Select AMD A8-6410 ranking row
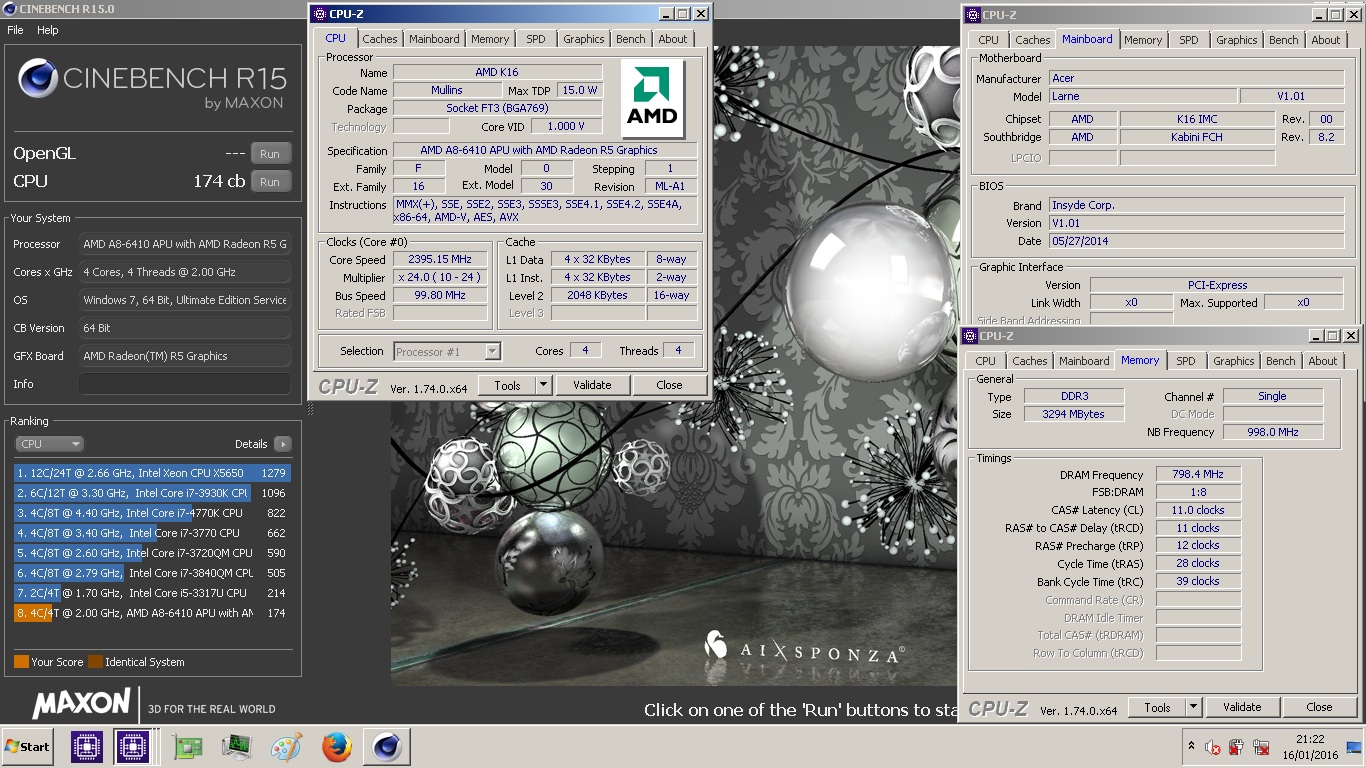Viewport: 1366px width, 768px height. 152,613
